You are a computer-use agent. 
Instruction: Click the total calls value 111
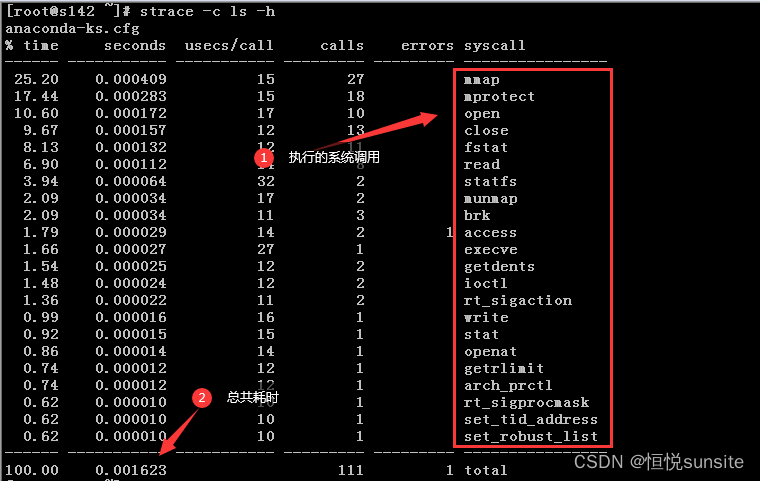click(x=350, y=470)
